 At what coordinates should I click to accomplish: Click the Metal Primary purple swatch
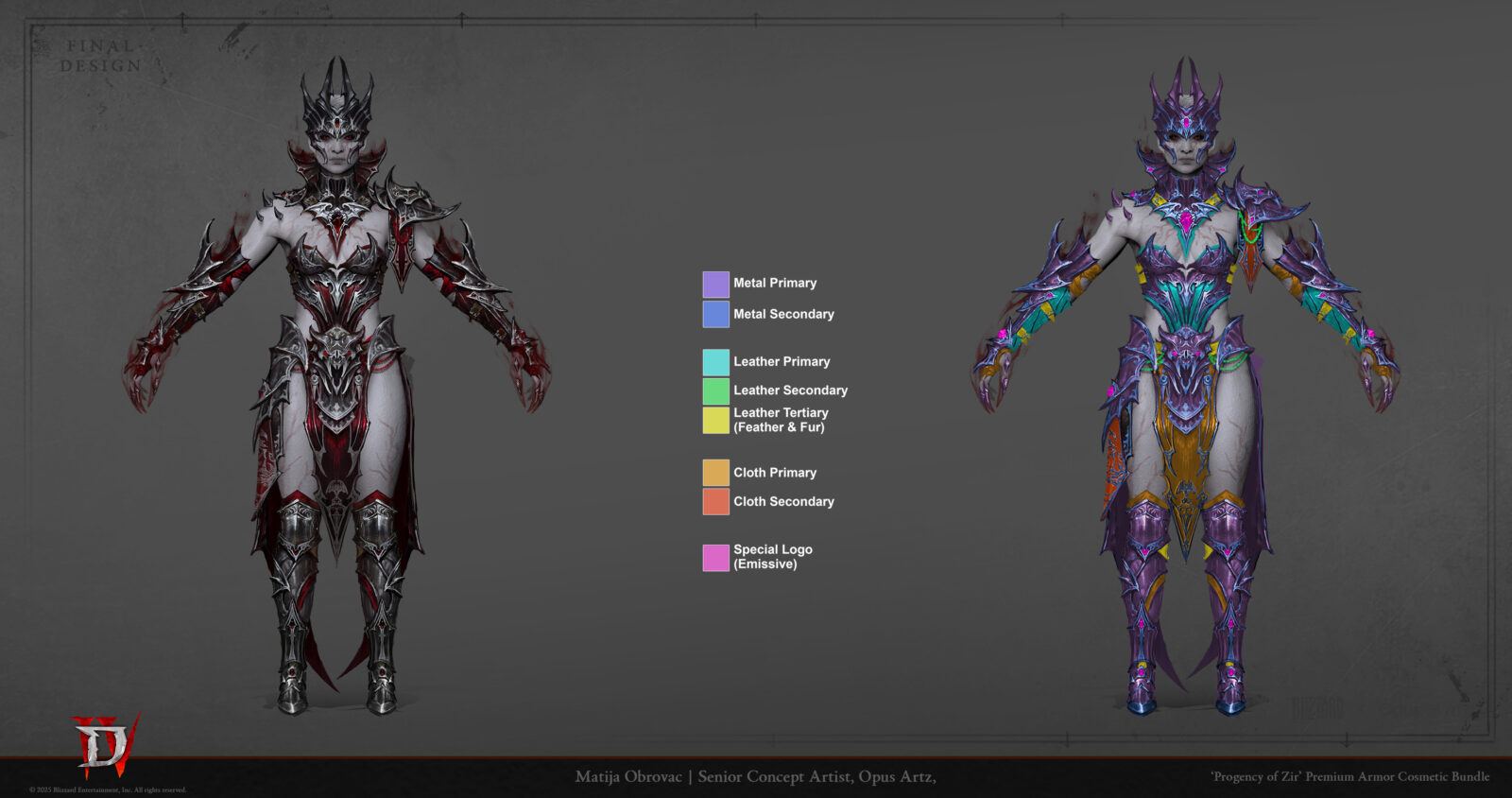715,284
